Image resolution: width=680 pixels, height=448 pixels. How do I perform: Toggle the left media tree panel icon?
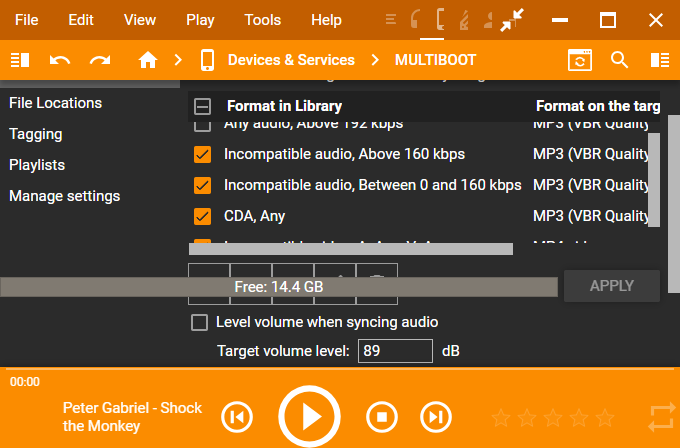coord(20,60)
